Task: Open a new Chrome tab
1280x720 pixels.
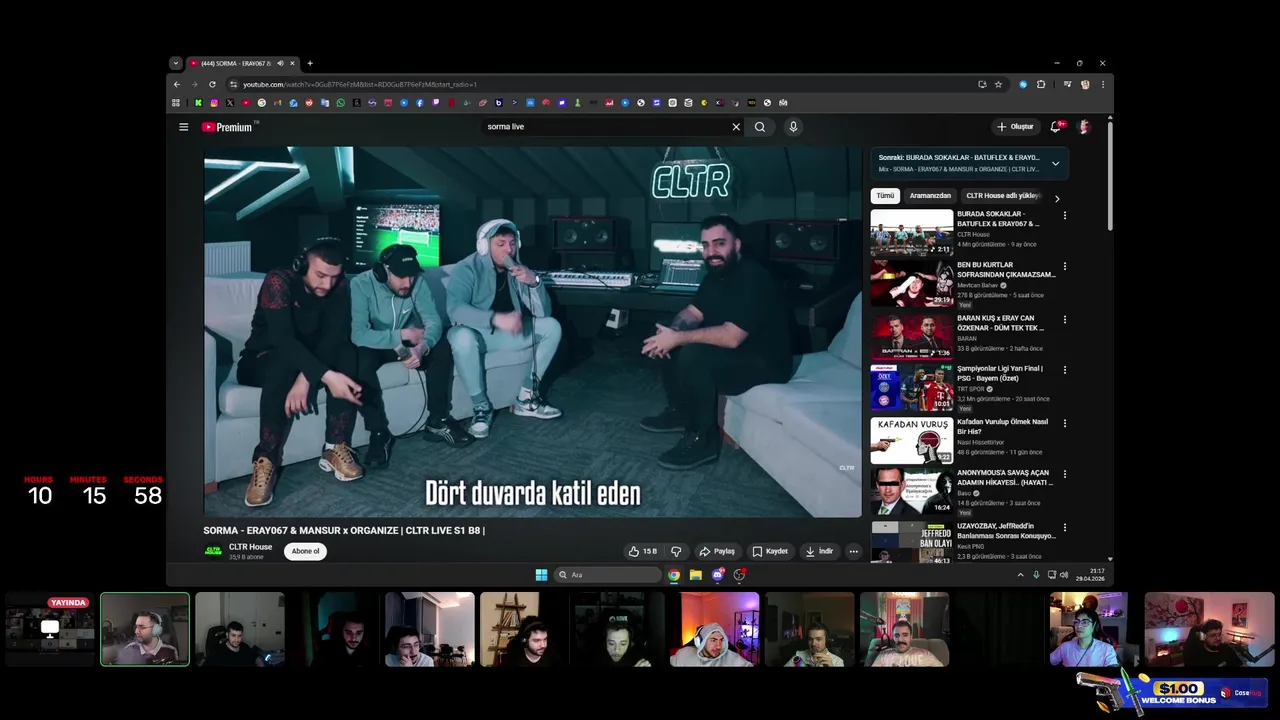Action: pyautogui.click(x=310, y=63)
